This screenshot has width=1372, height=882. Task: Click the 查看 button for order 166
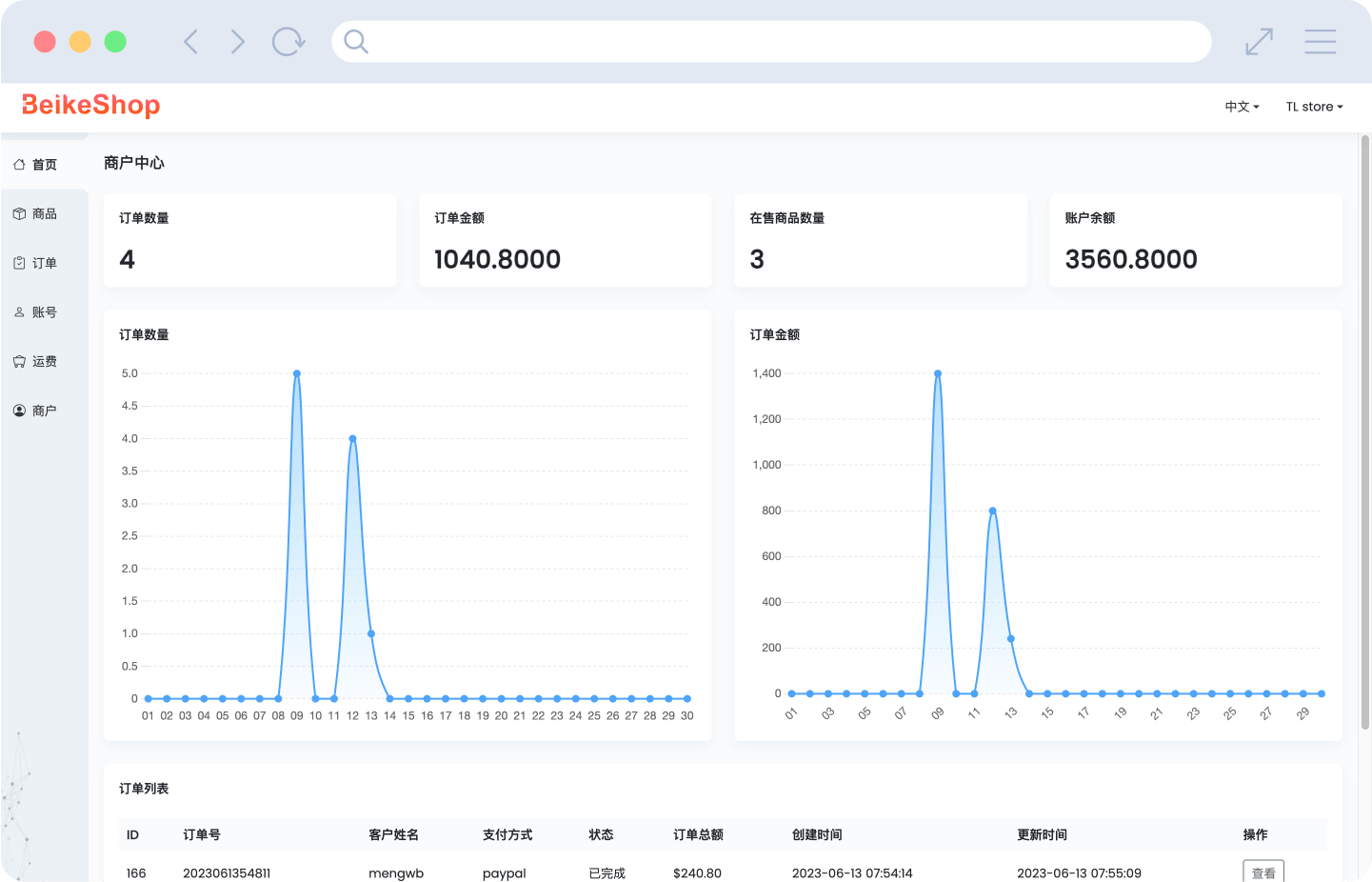[1263, 872]
